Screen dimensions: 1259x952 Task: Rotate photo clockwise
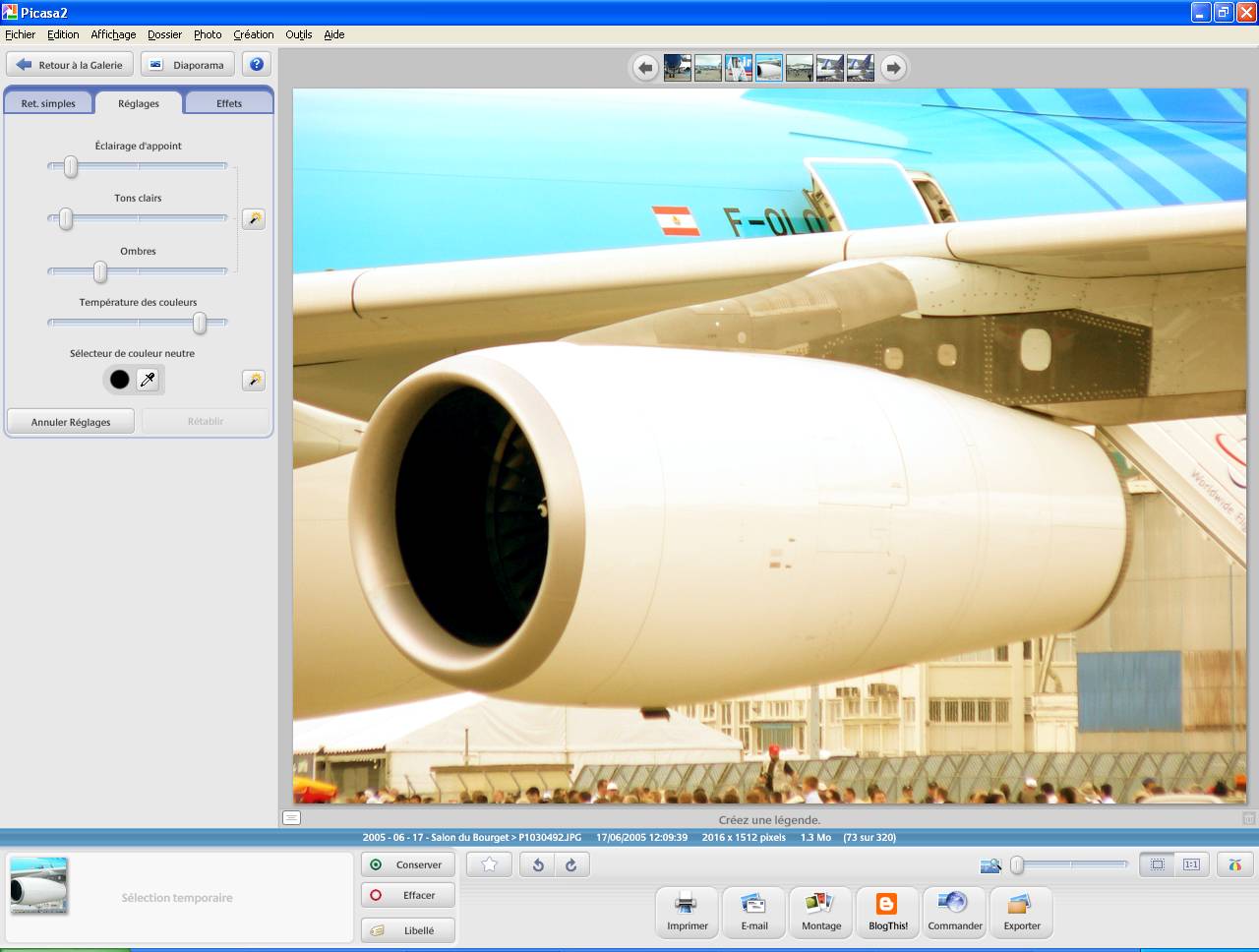tap(571, 864)
